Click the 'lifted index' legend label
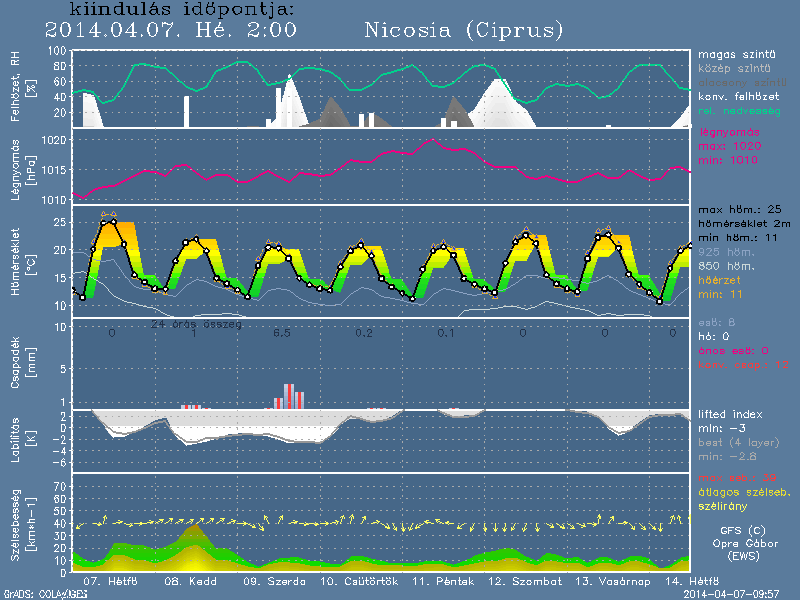The width and height of the screenshot is (800, 600). (x=729, y=414)
